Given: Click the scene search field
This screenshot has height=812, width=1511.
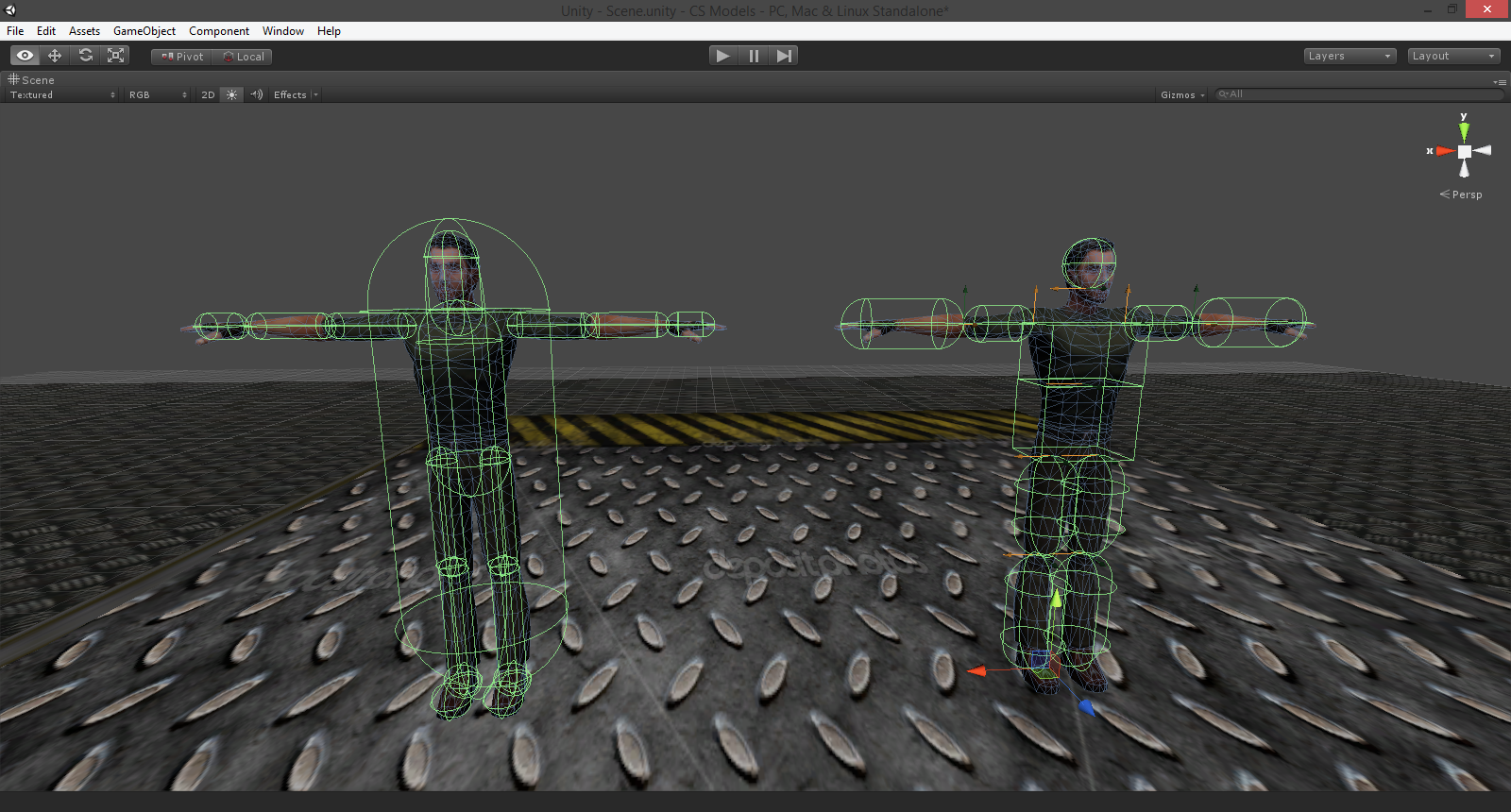Looking at the screenshot, I should pyautogui.click(x=1360, y=94).
